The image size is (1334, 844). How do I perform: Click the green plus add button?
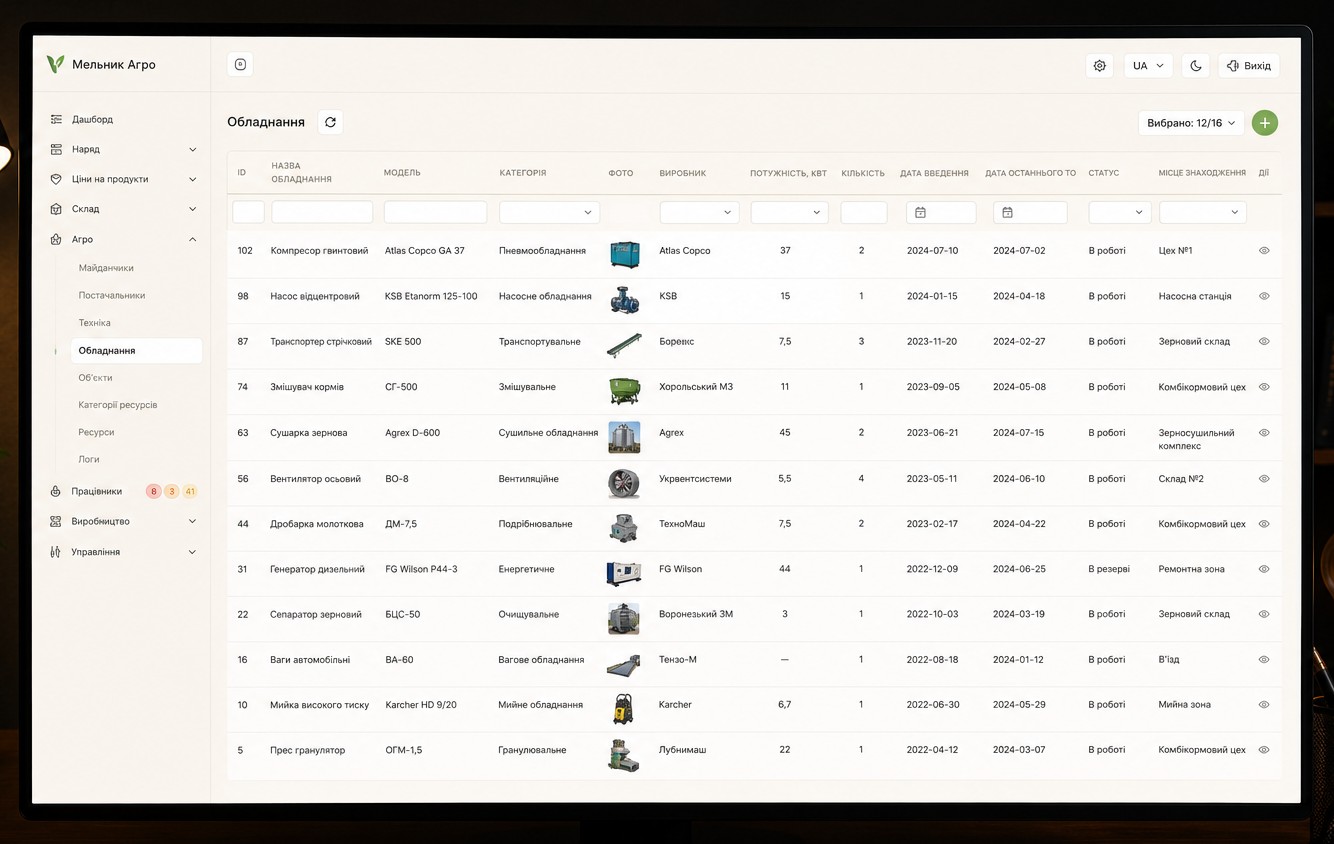click(x=1265, y=123)
